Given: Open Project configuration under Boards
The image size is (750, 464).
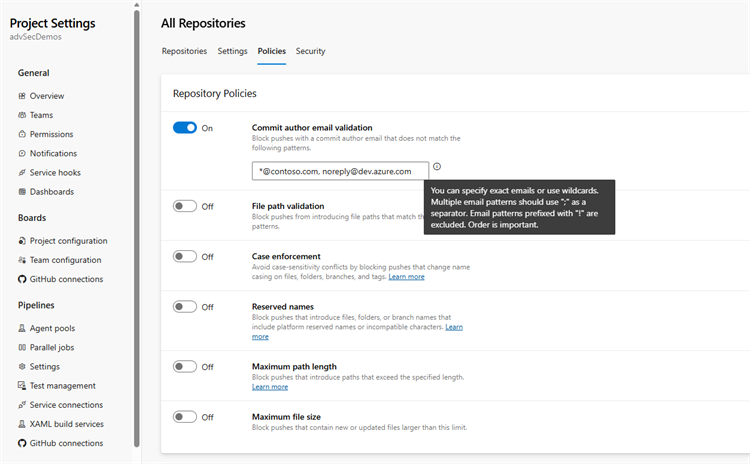Looking at the screenshot, I should [x=68, y=241].
